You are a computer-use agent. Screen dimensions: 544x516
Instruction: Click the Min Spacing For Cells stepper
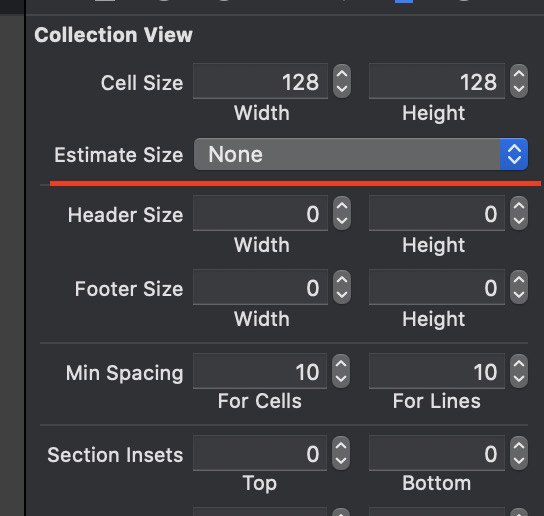(341, 371)
